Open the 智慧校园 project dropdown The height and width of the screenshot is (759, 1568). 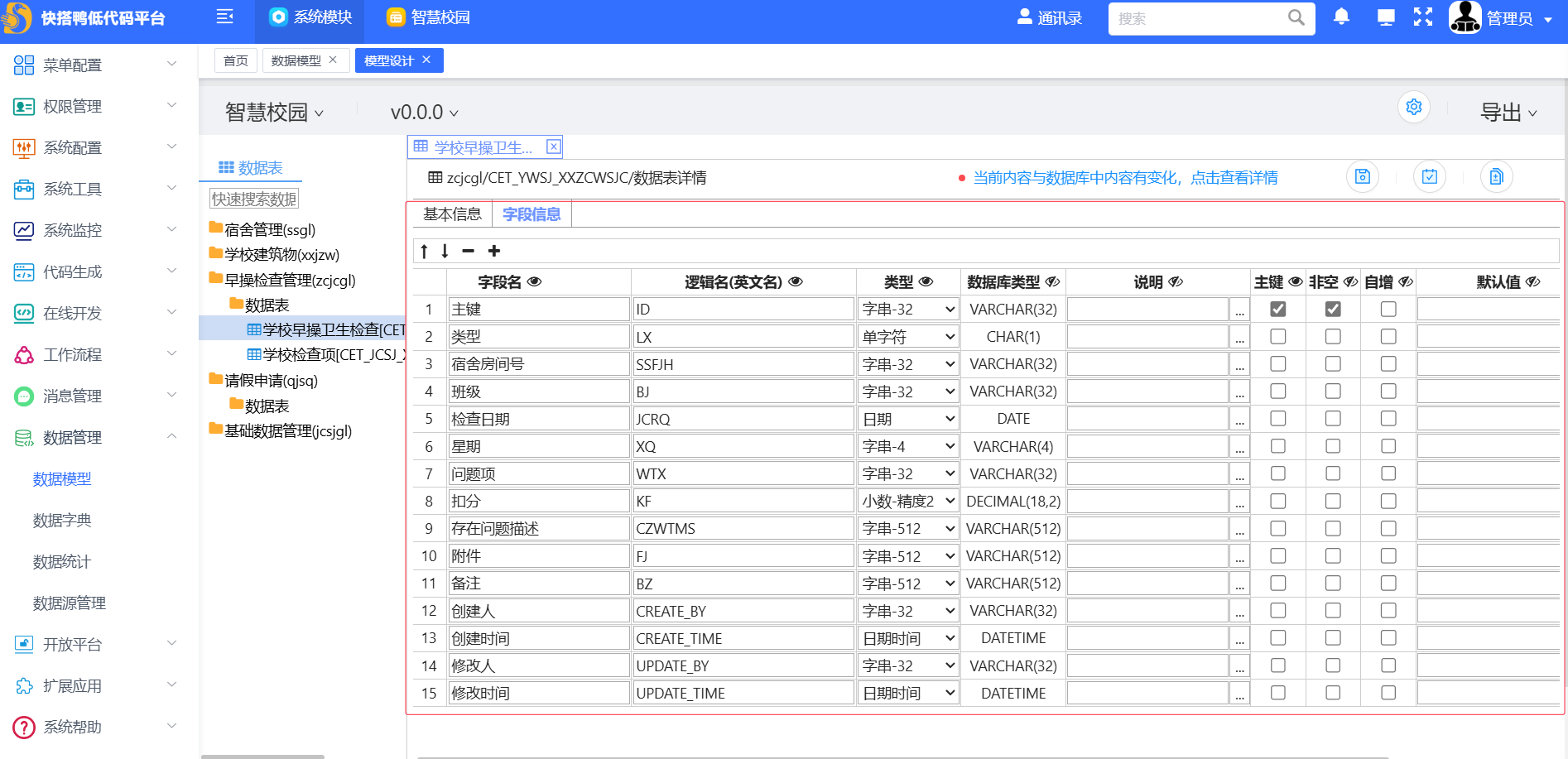[274, 112]
